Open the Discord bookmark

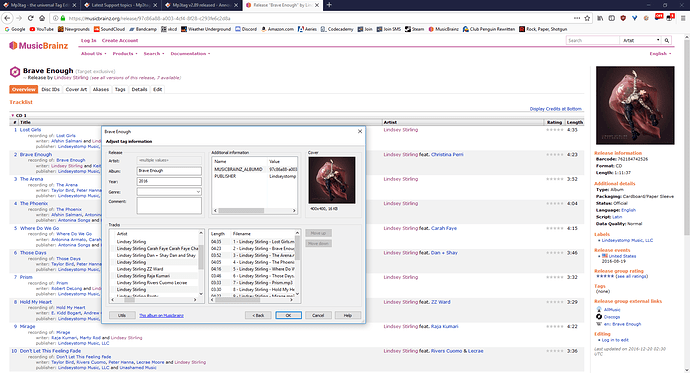point(246,29)
